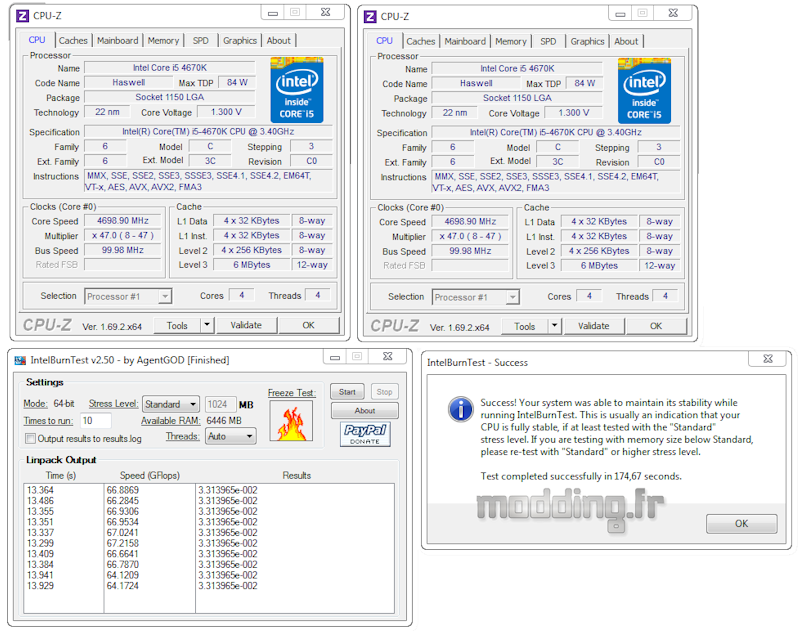Click Start button in IntelBurnTest
The image size is (800, 631).
click(x=347, y=392)
